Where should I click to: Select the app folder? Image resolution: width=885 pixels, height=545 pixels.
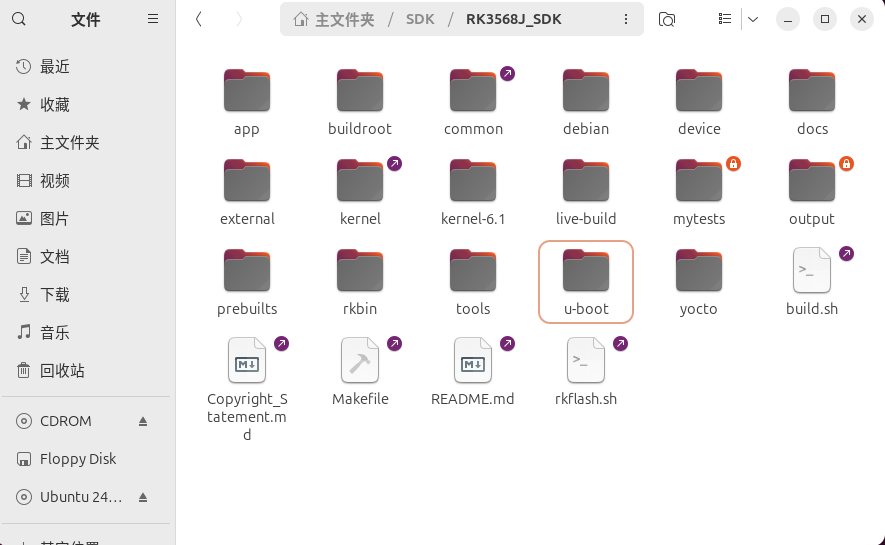click(247, 102)
